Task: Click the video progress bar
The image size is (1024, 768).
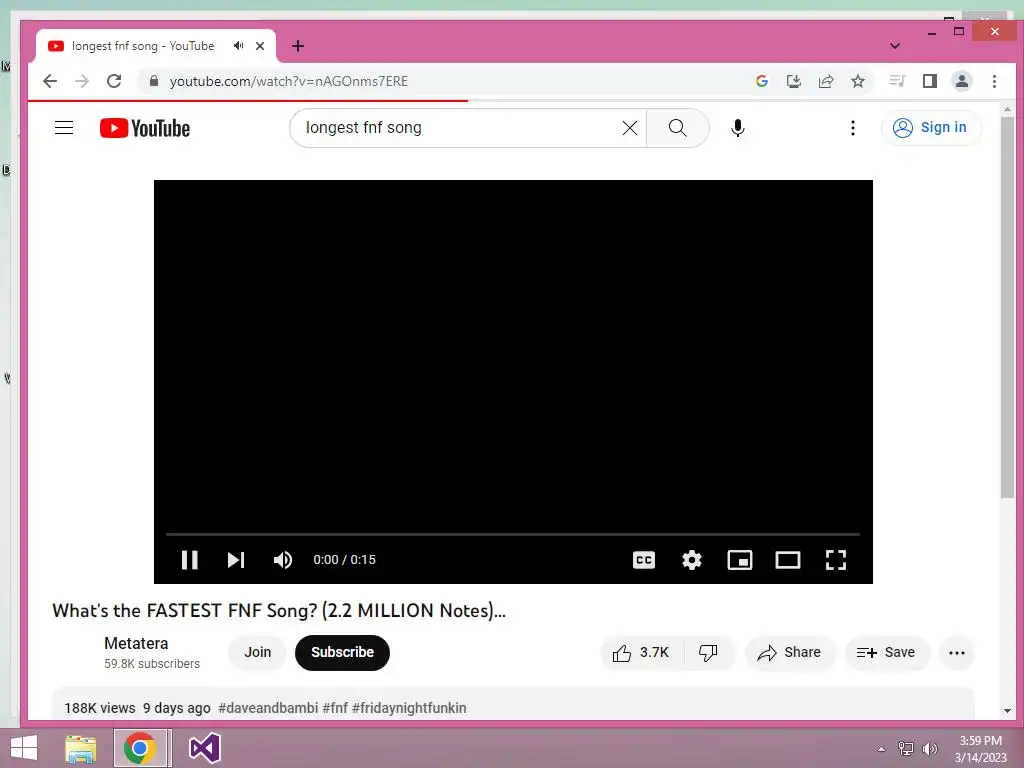Action: pyautogui.click(x=513, y=534)
